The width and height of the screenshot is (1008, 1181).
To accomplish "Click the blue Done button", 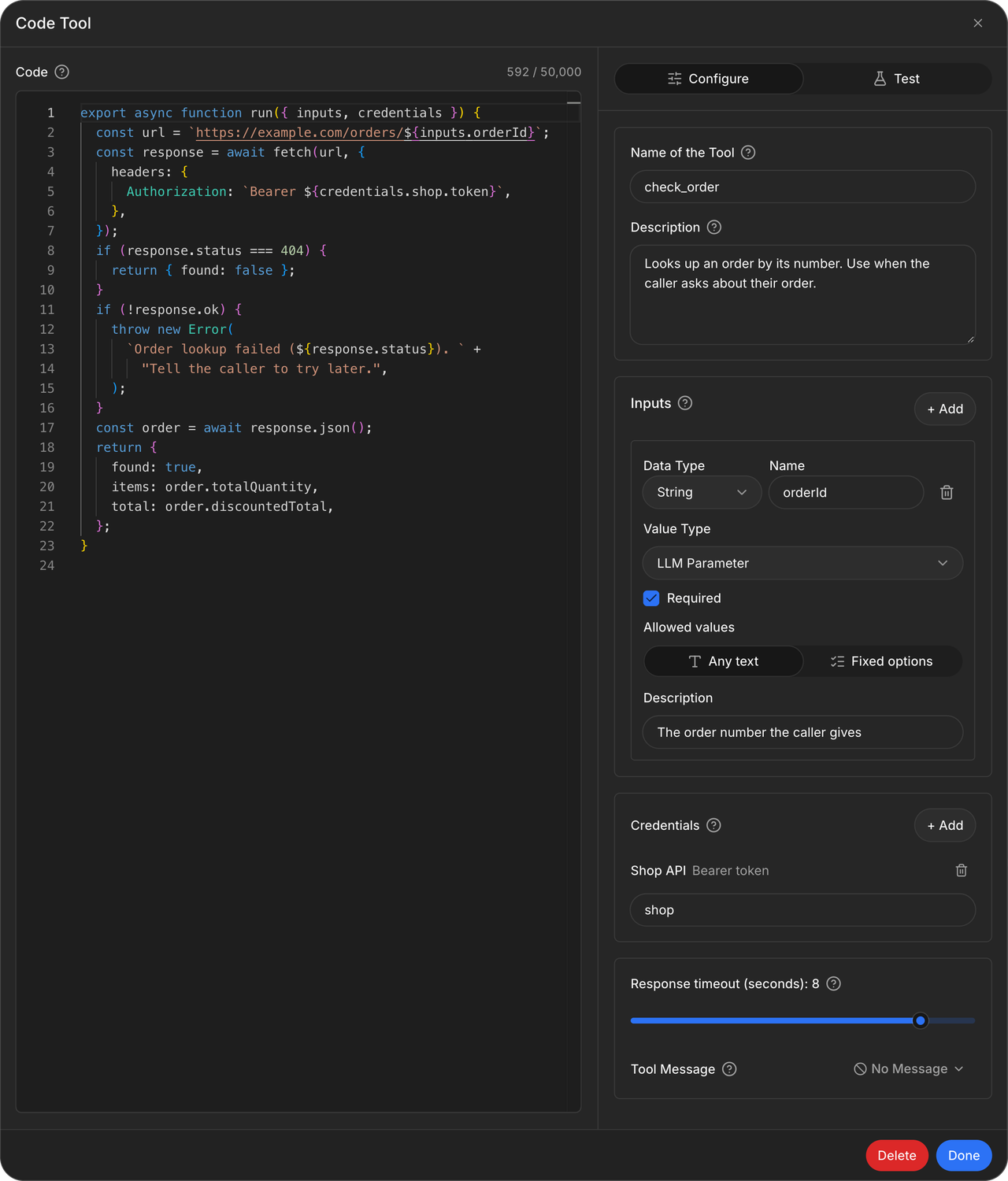I will tap(964, 1156).
